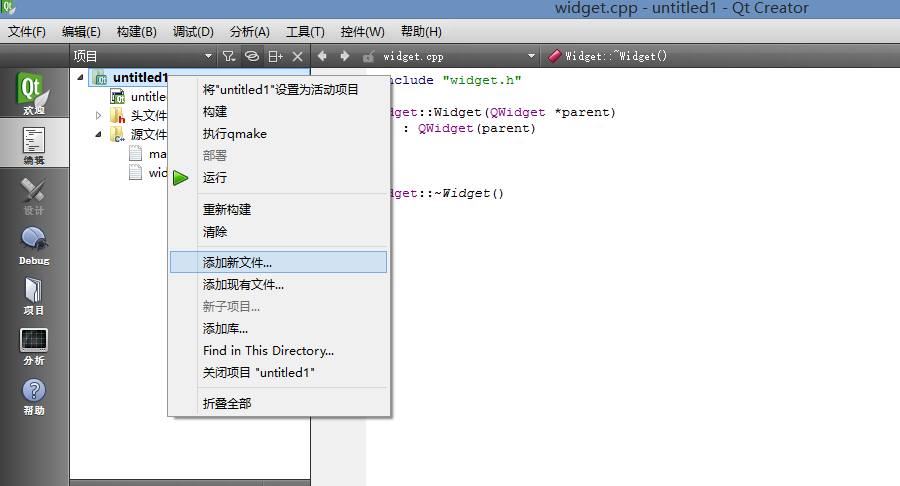Toggle synchronize with editor link icon
Screen dimensions: 900x486
(x=251, y=56)
